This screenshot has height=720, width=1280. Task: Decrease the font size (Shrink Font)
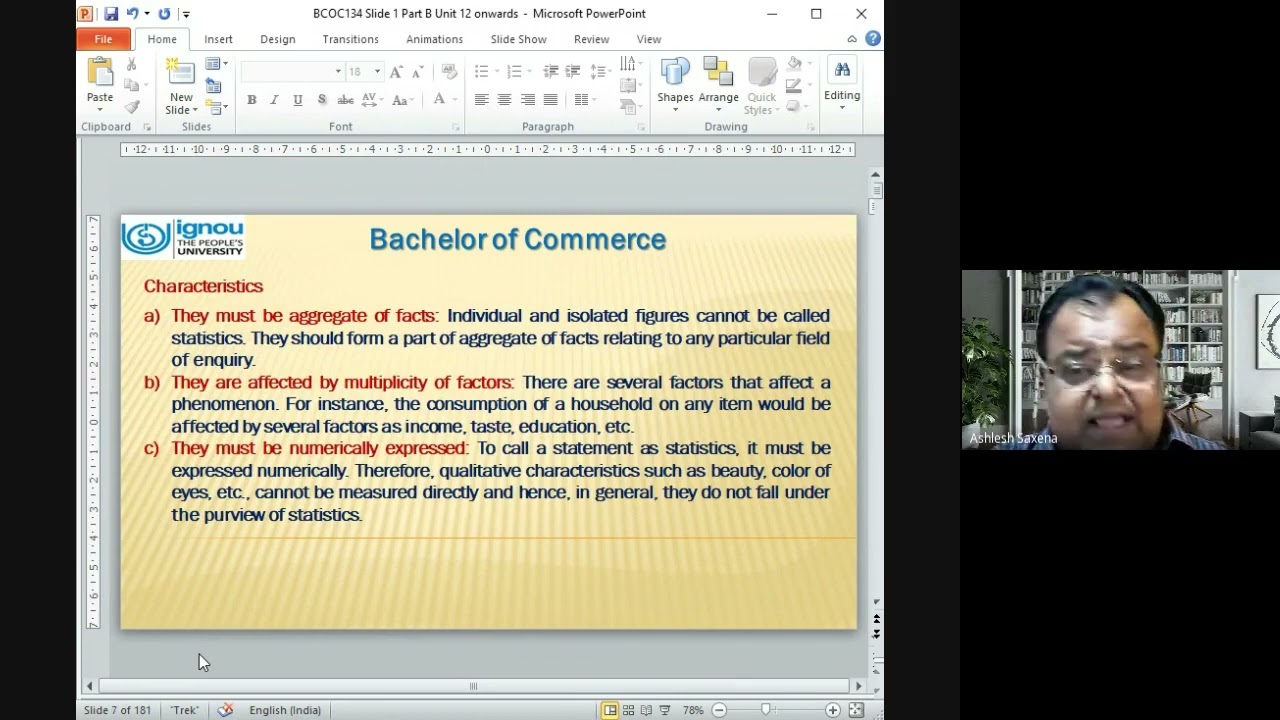click(x=417, y=72)
